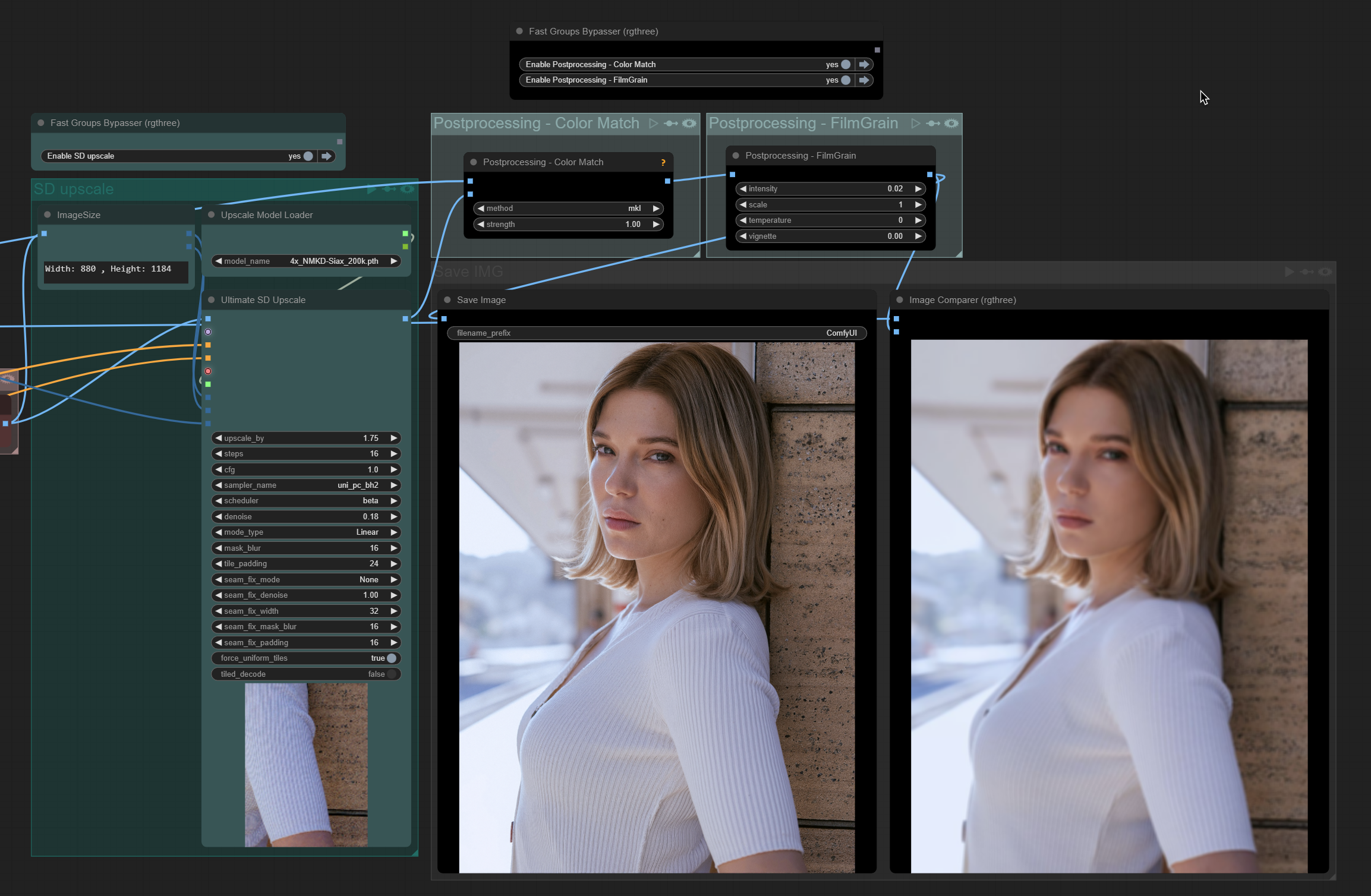Click the Ultimate SD Upscale preview thumbnail
Viewport: 1371px width, 896px height.
pos(306,764)
